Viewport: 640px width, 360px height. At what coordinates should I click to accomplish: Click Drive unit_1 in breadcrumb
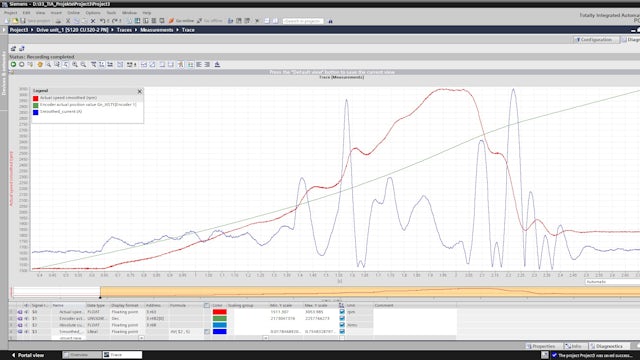72,30
